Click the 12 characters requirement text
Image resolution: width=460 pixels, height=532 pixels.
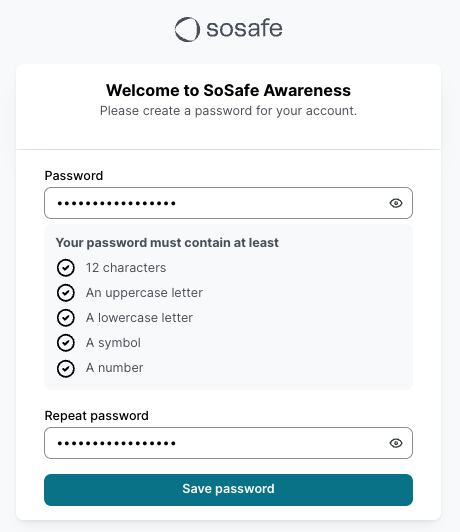(126, 268)
